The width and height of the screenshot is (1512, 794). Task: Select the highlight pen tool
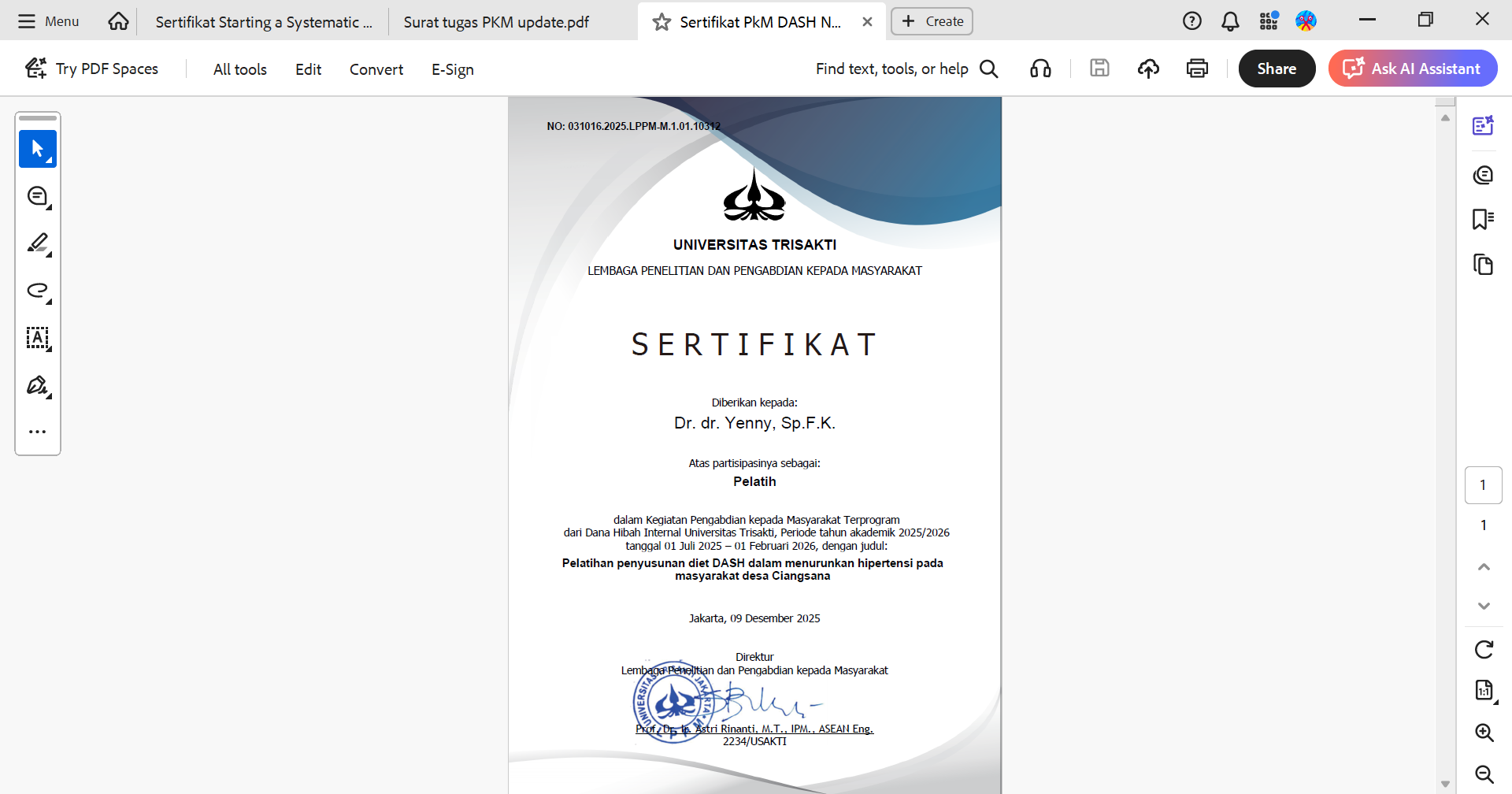coord(37,243)
